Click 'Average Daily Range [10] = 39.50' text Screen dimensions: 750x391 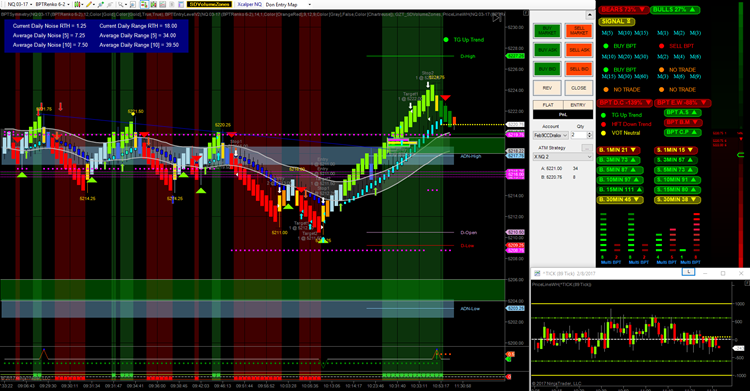pos(139,45)
